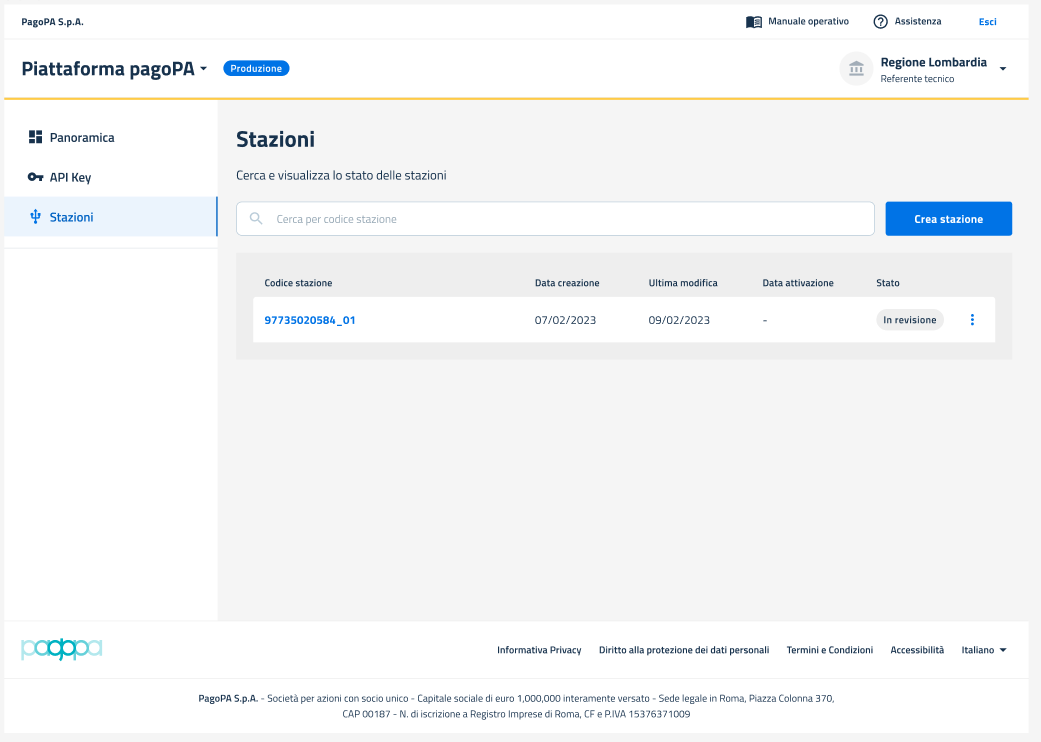This screenshot has width=1041, height=742.
Task: Click the Esci logout link
Action: click(987, 22)
